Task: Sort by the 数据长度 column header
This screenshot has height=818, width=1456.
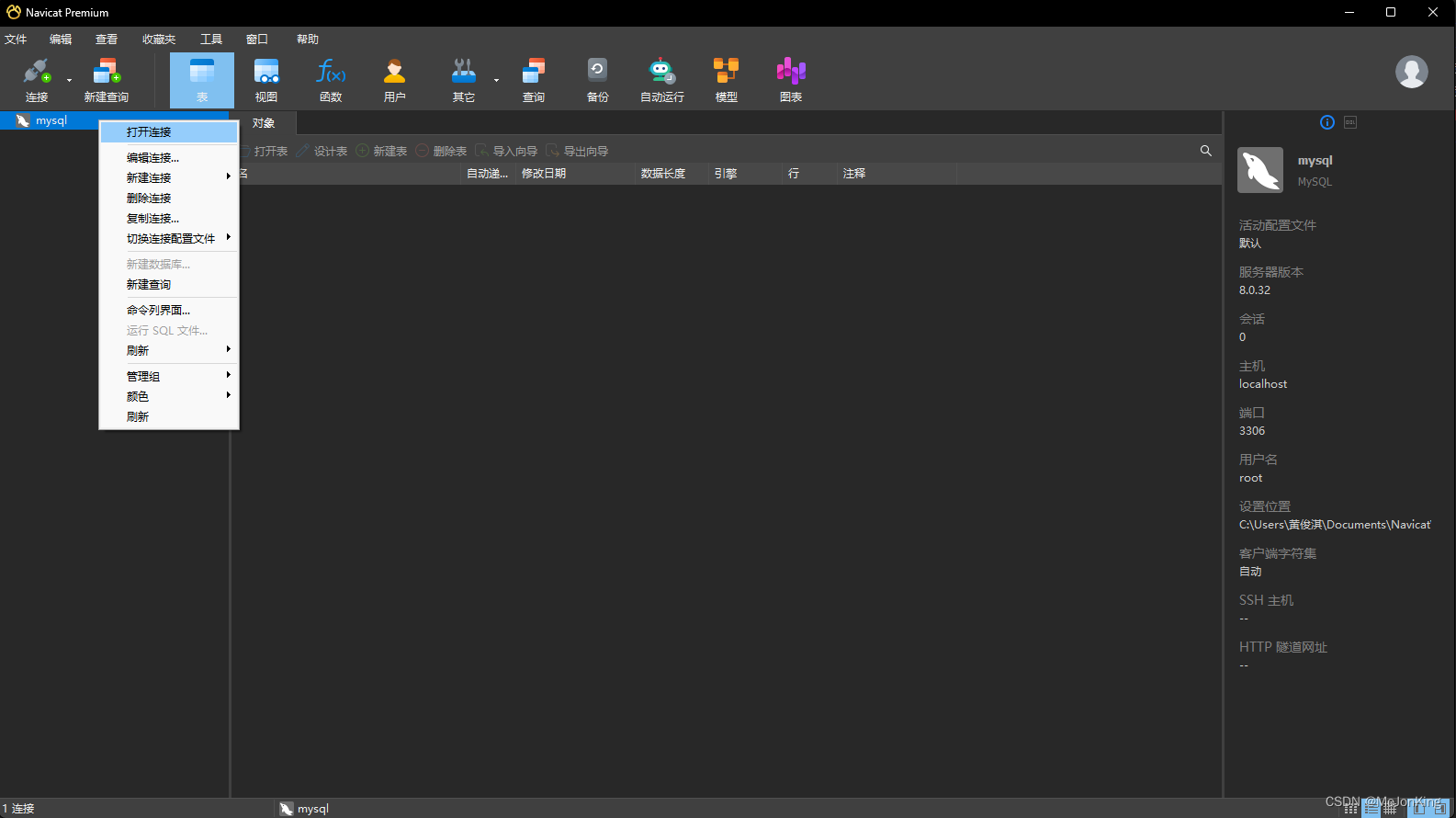Action: click(x=672, y=174)
